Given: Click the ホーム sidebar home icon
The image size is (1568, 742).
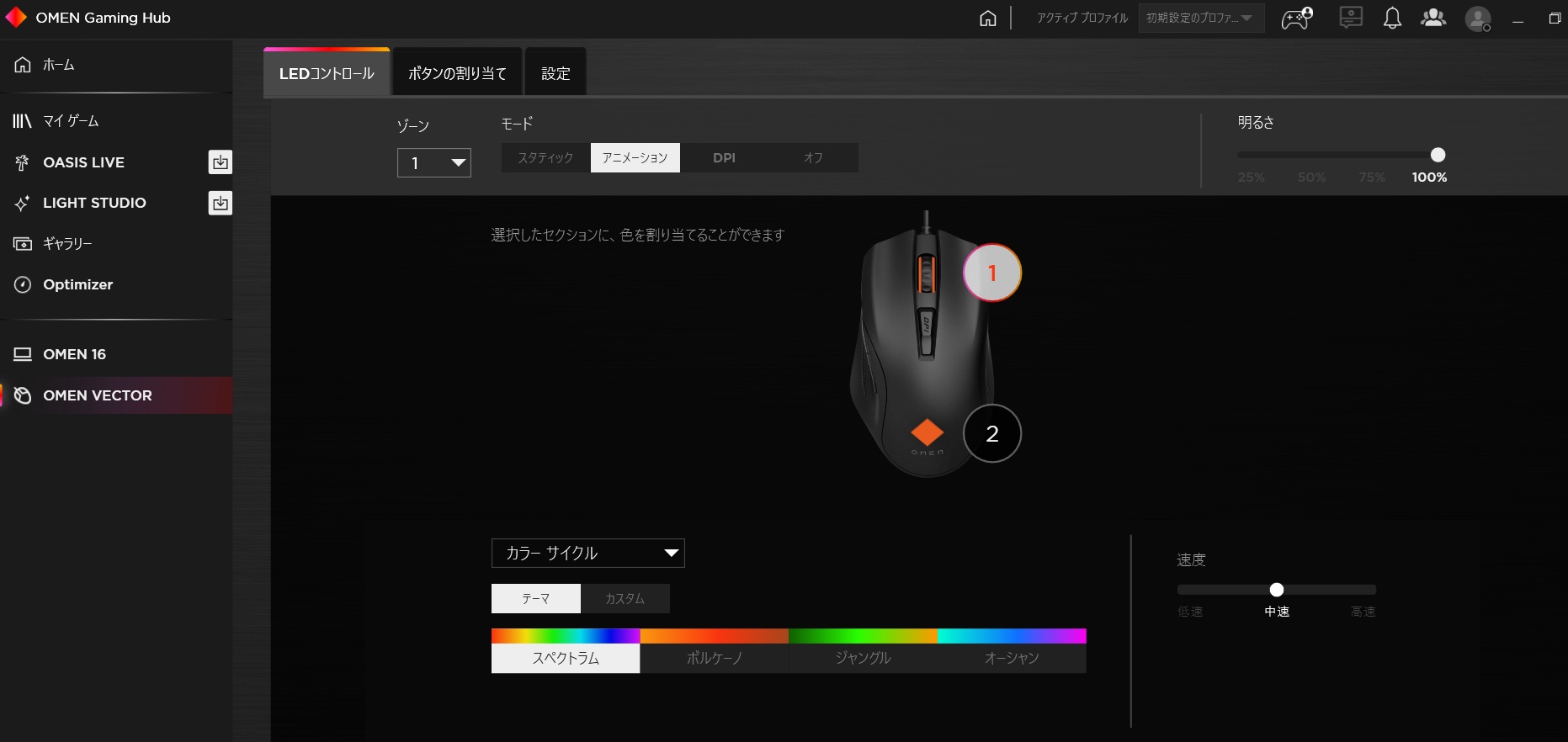Looking at the screenshot, I should click(23, 64).
